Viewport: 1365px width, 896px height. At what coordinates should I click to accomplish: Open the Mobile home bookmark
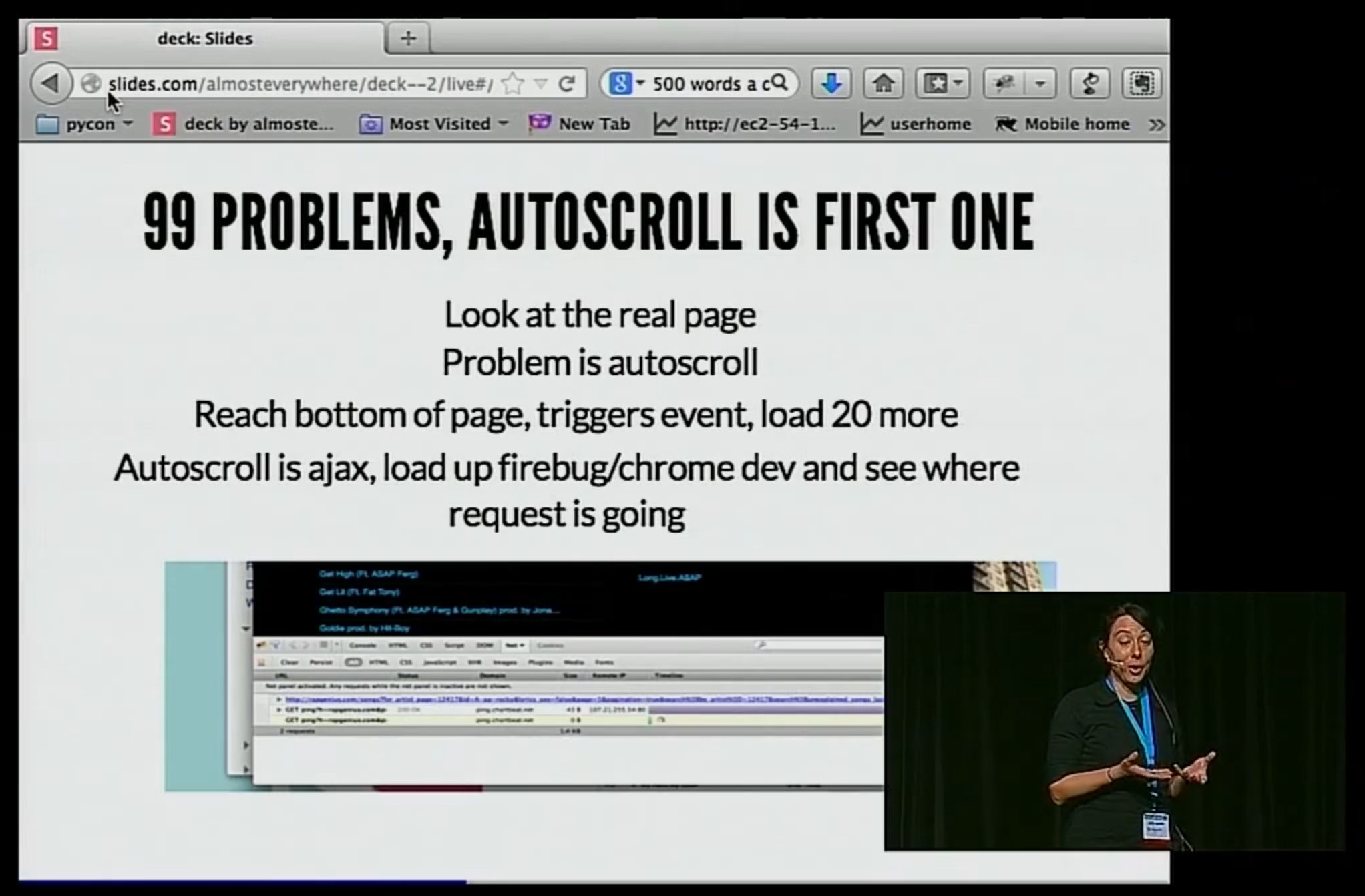click(x=1063, y=124)
